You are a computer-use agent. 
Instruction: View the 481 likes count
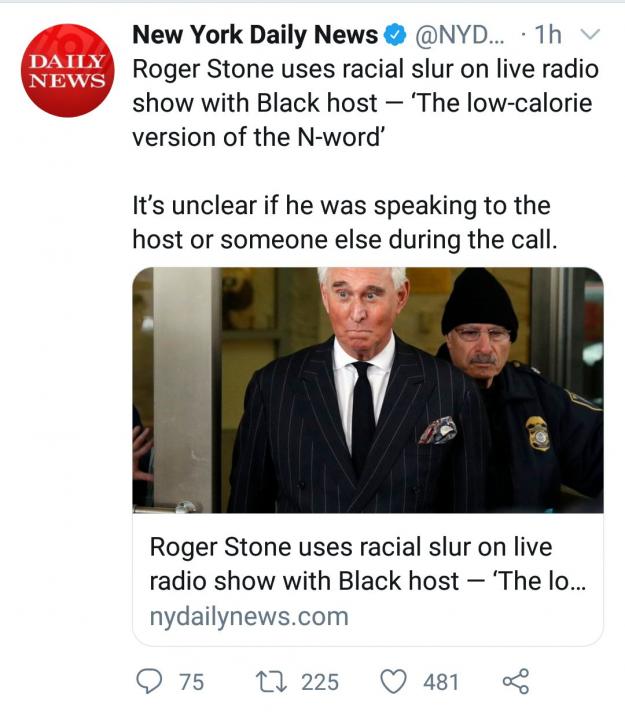441,682
